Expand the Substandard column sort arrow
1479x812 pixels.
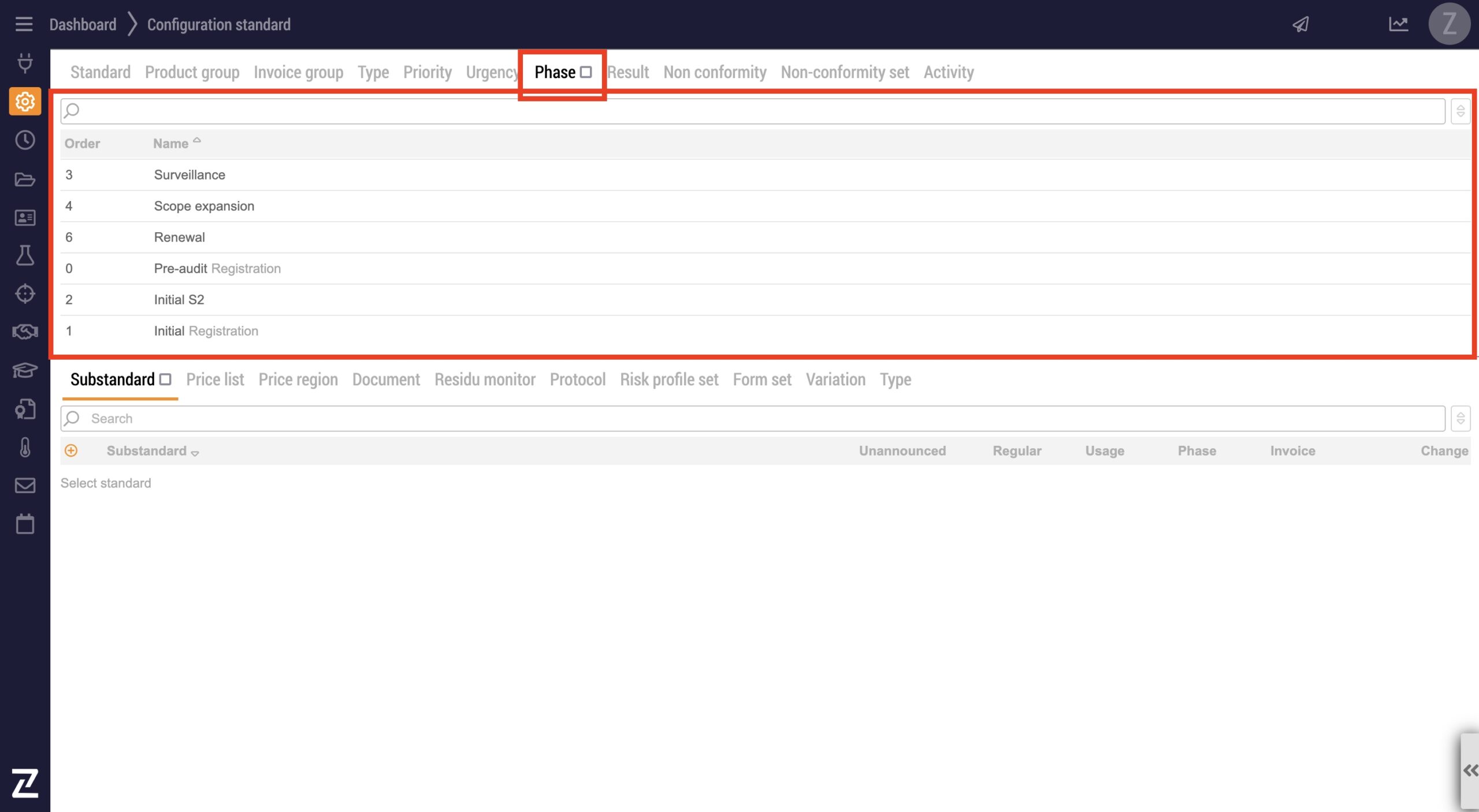(195, 453)
